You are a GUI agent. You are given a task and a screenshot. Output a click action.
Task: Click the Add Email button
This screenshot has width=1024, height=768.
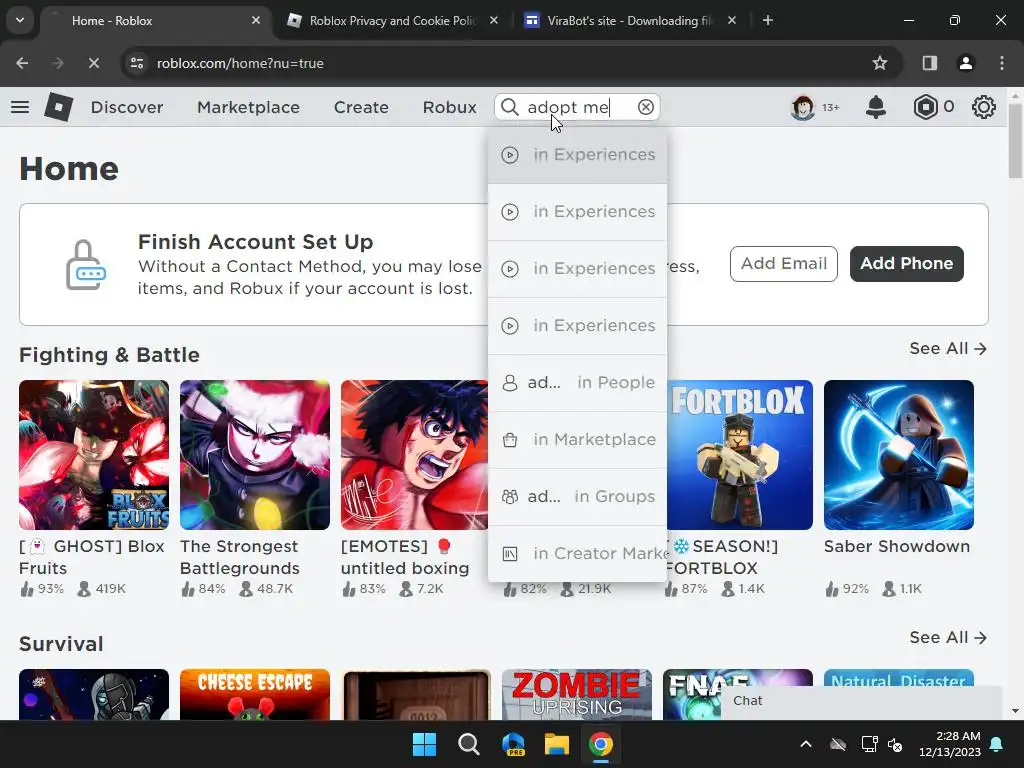coord(784,264)
